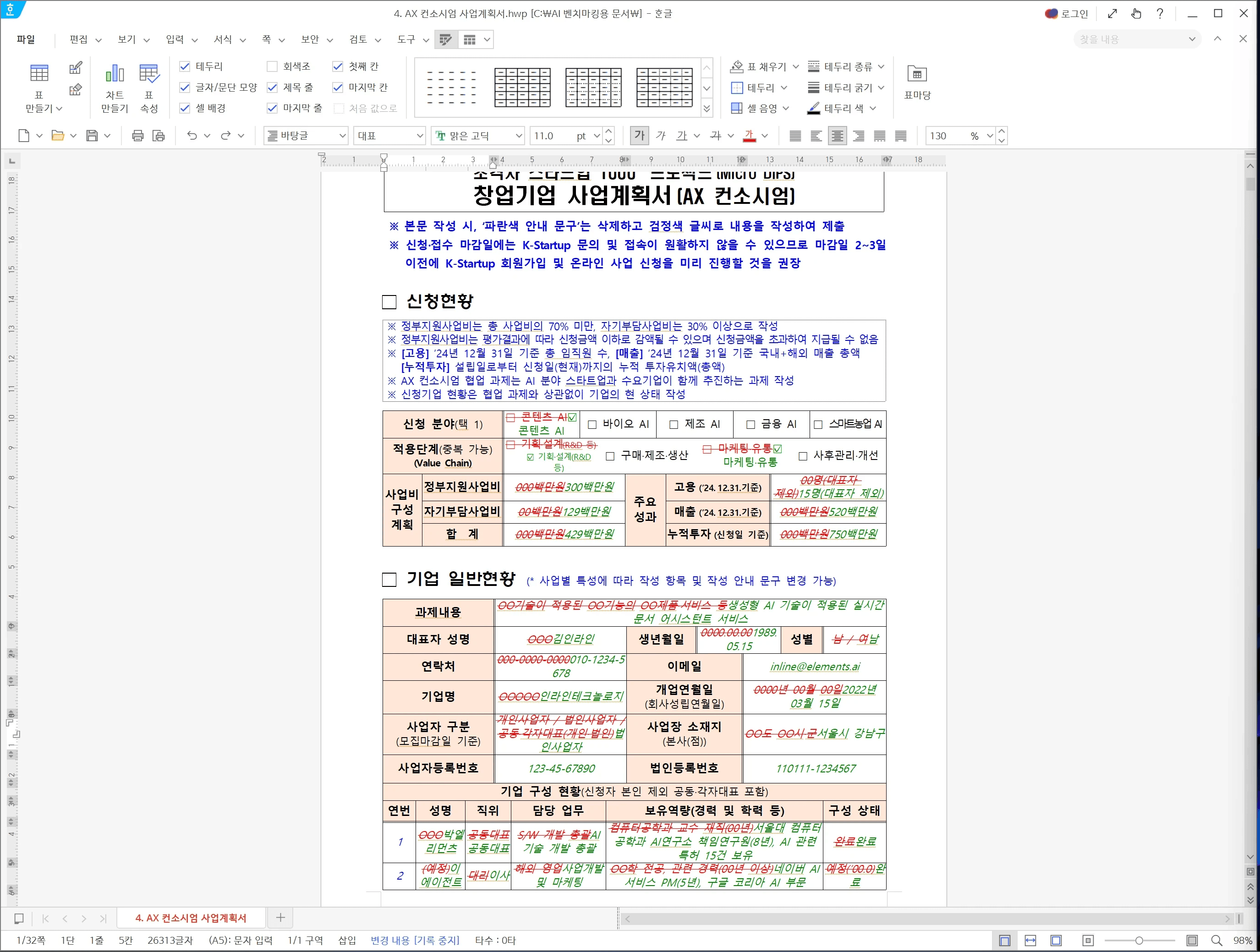Open the 도구 (Tools) menu
1260x952 pixels.
click(x=405, y=39)
